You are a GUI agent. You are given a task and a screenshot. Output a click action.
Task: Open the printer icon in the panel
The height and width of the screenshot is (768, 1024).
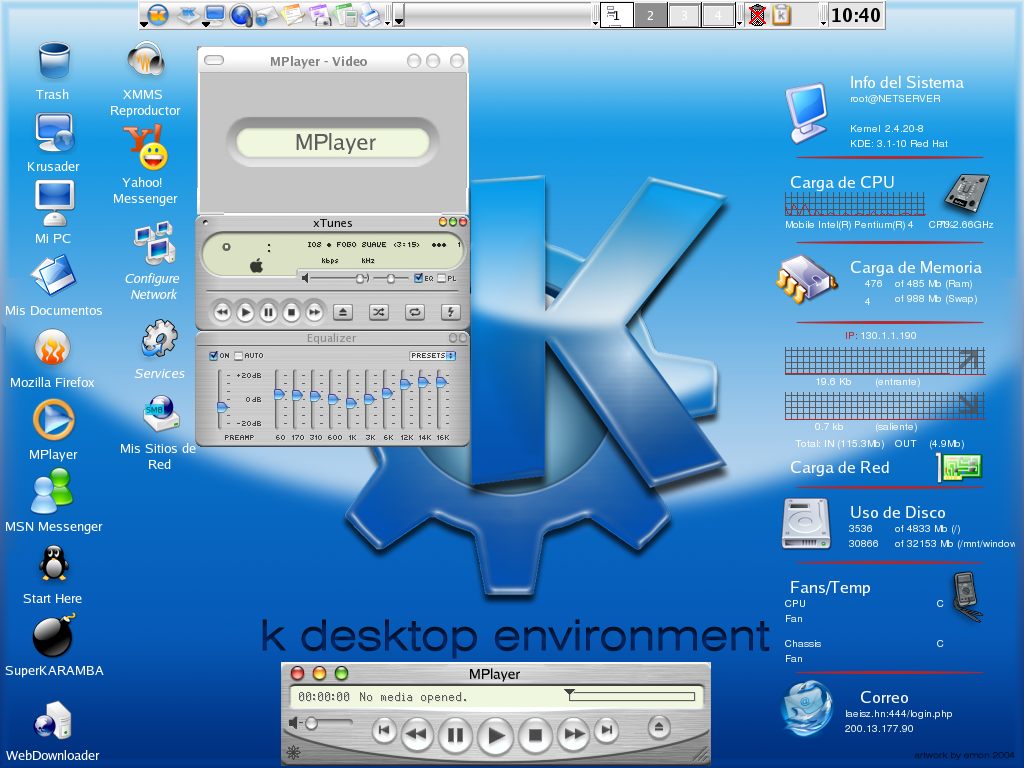(372, 14)
